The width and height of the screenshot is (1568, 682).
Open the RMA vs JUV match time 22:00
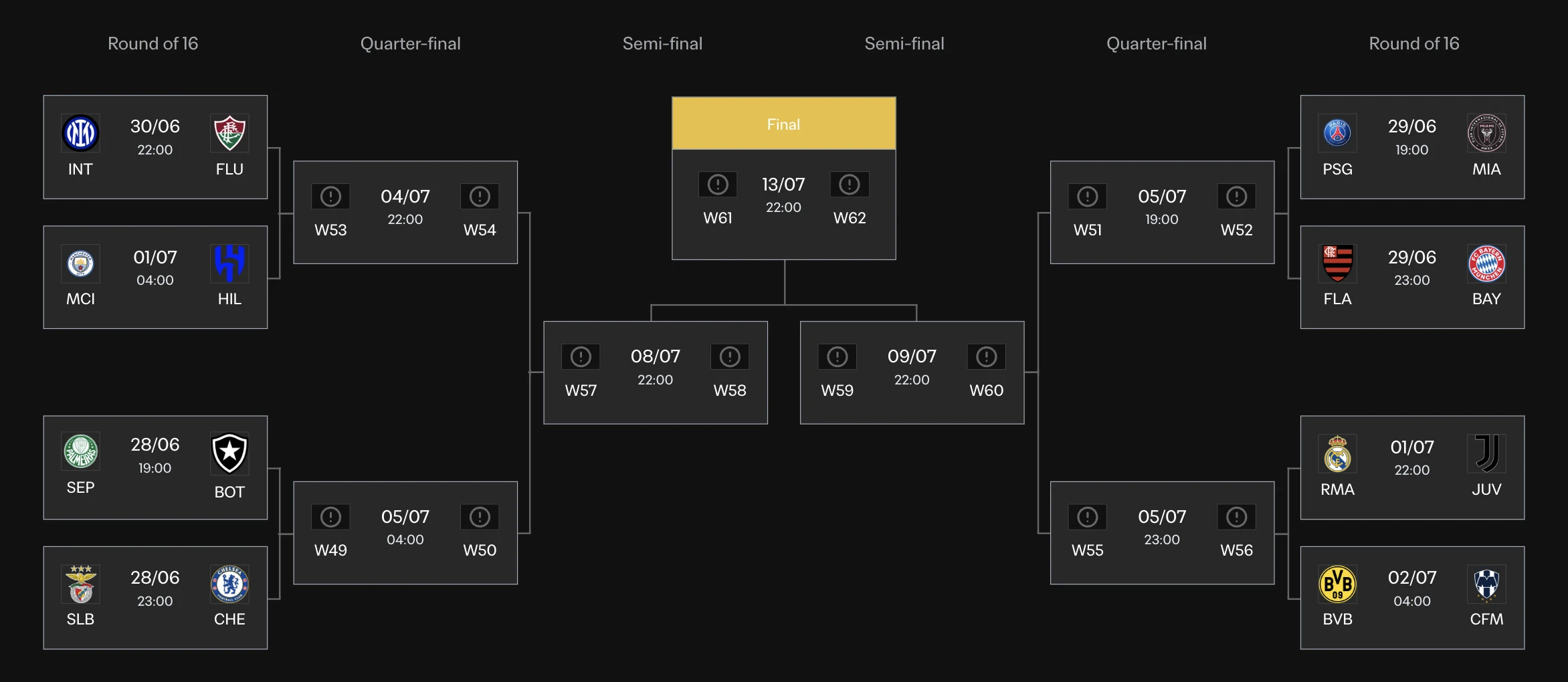pyautogui.click(x=1412, y=470)
